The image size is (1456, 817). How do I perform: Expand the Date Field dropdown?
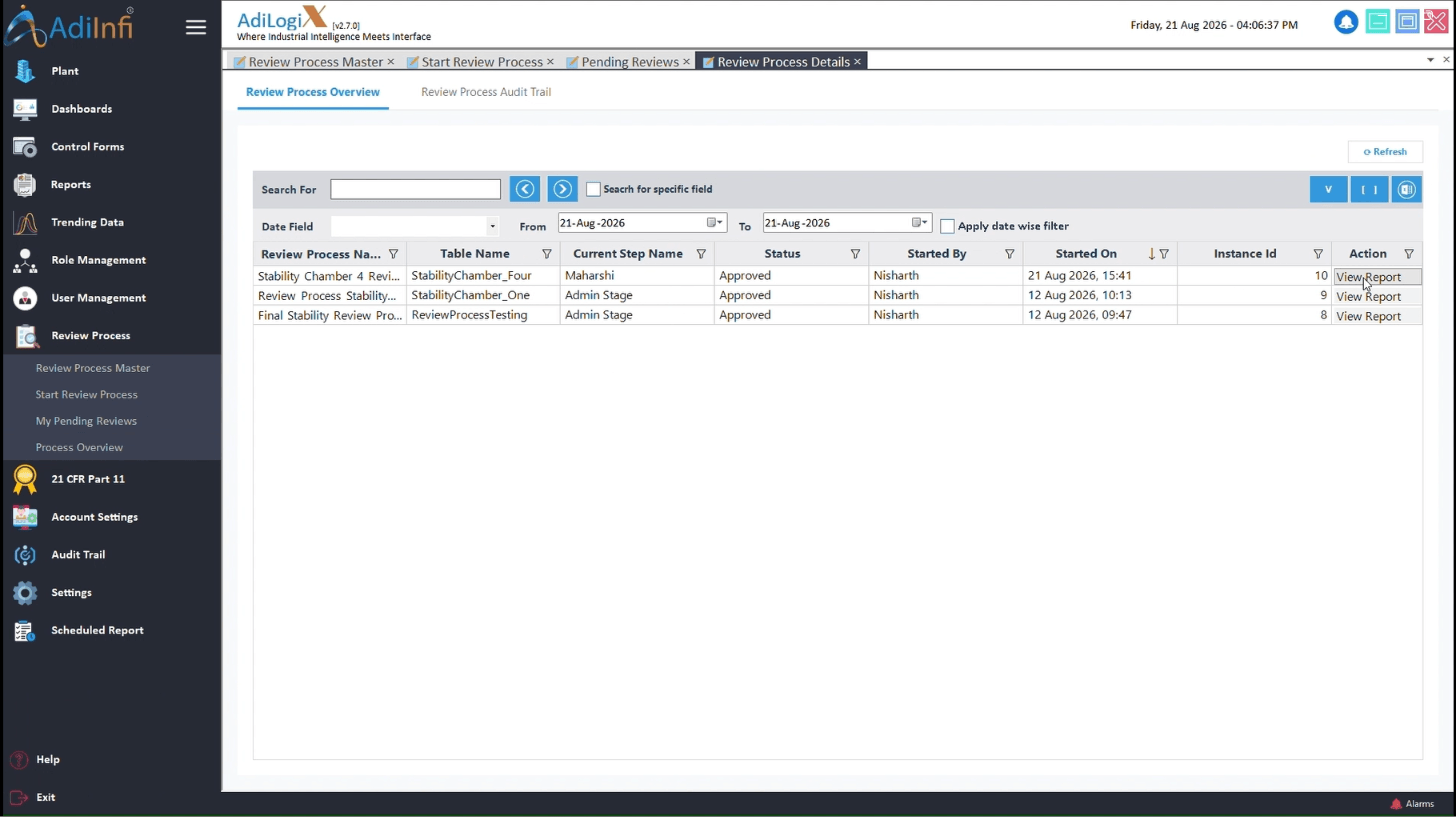coord(492,226)
